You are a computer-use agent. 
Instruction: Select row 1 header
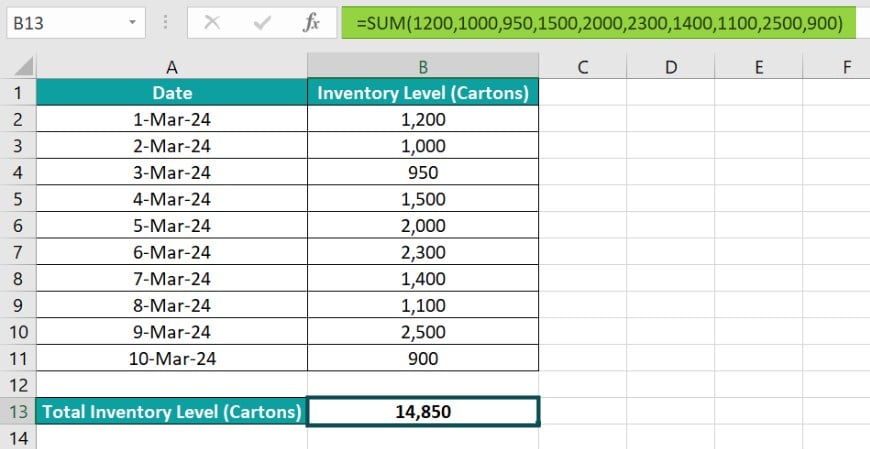(18, 92)
